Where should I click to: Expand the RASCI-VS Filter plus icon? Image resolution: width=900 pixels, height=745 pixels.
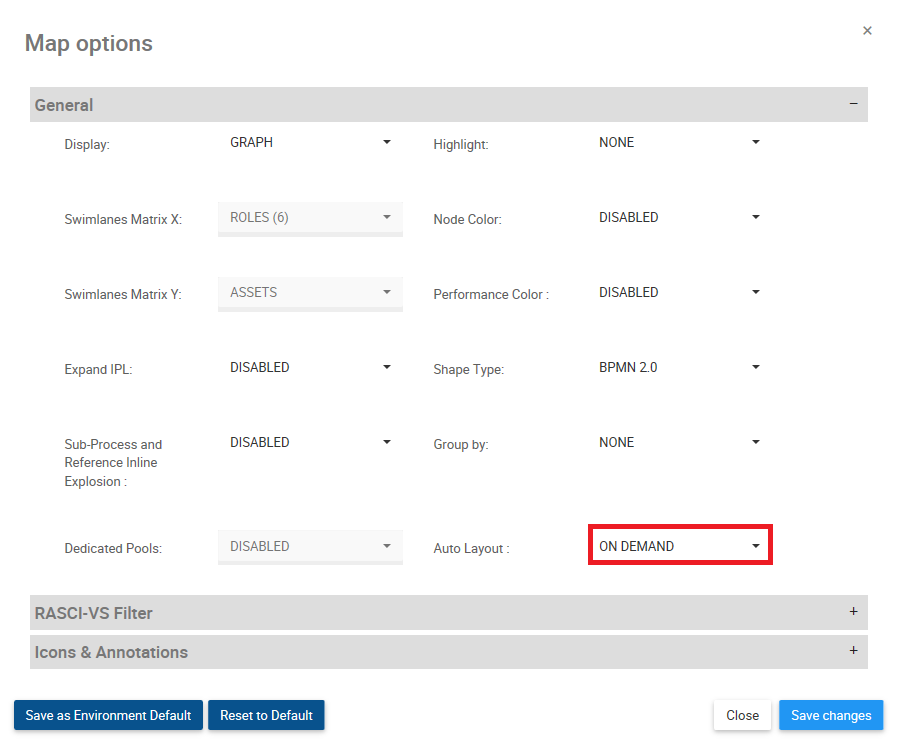tap(853, 612)
